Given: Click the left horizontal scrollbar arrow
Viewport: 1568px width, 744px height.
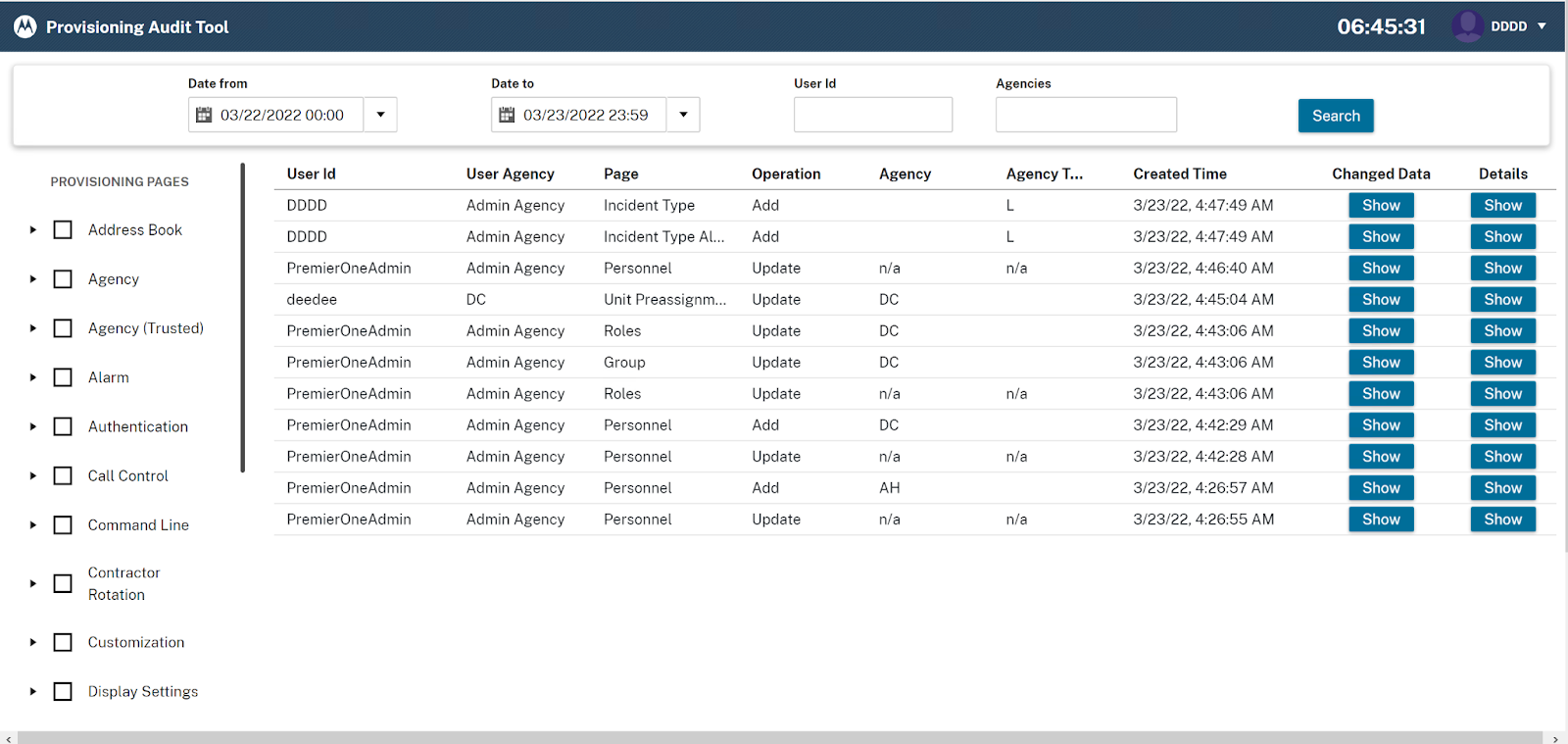Looking at the screenshot, I should [8, 738].
